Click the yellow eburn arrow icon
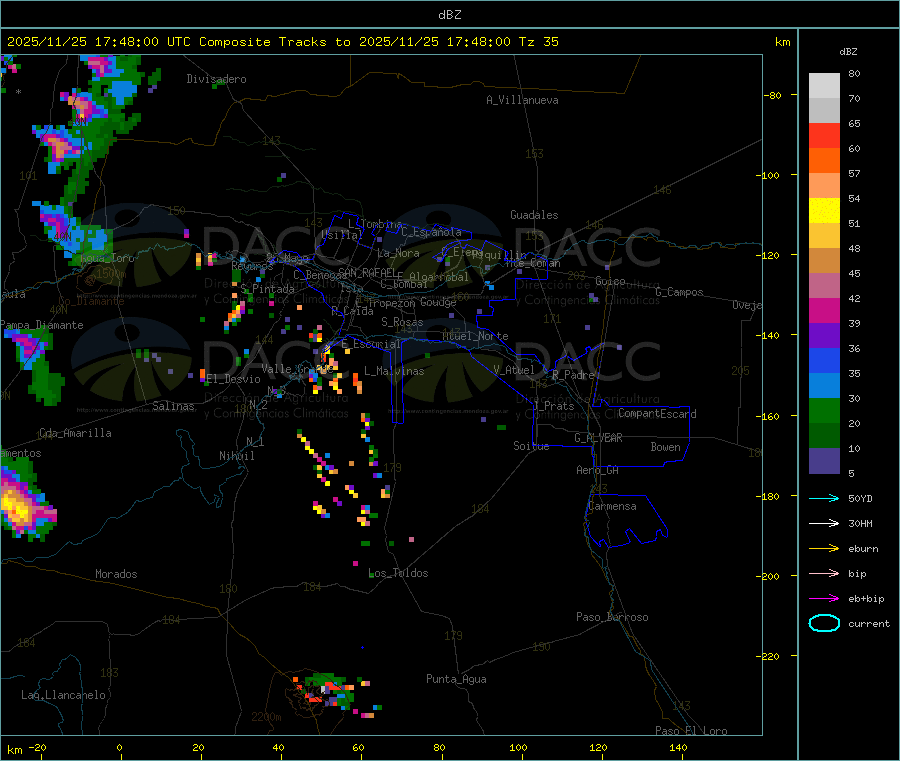The height and width of the screenshot is (761, 900). tap(824, 549)
